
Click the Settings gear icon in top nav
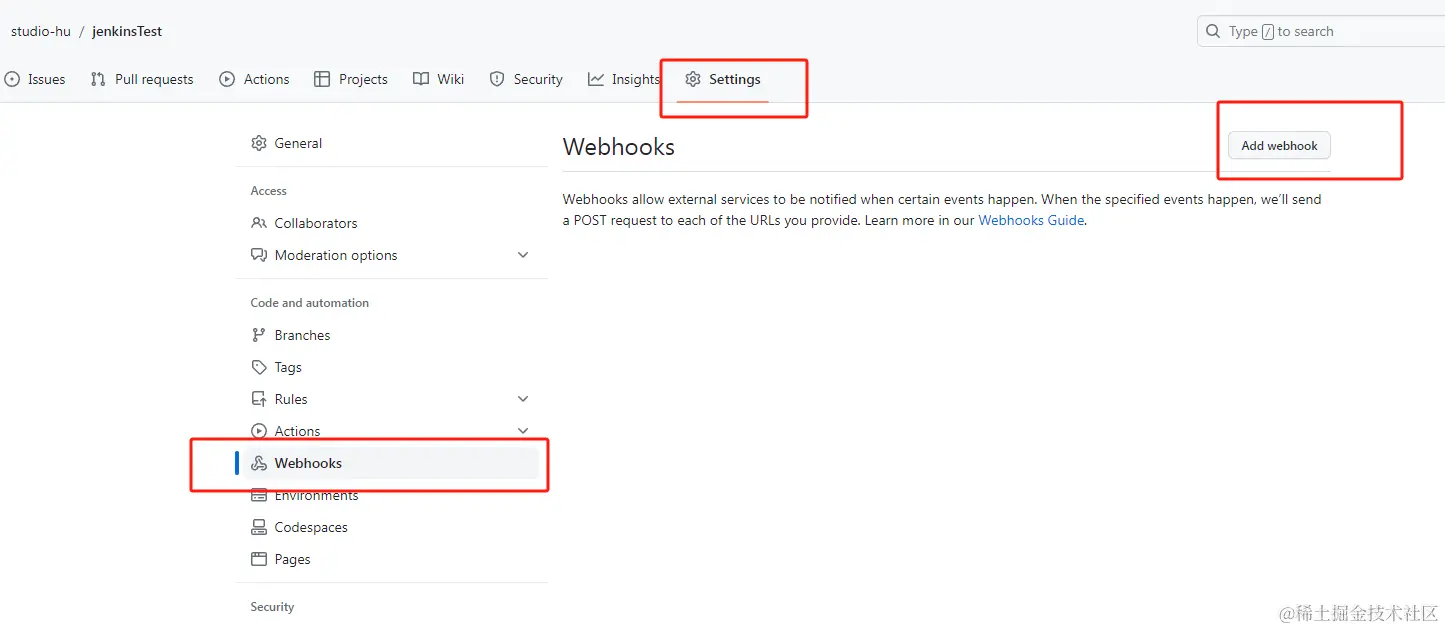coord(693,79)
